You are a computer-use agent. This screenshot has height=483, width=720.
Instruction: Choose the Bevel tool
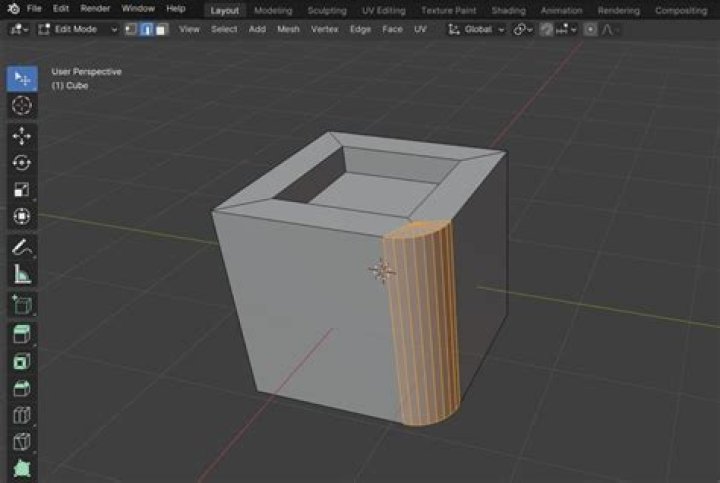[22, 388]
